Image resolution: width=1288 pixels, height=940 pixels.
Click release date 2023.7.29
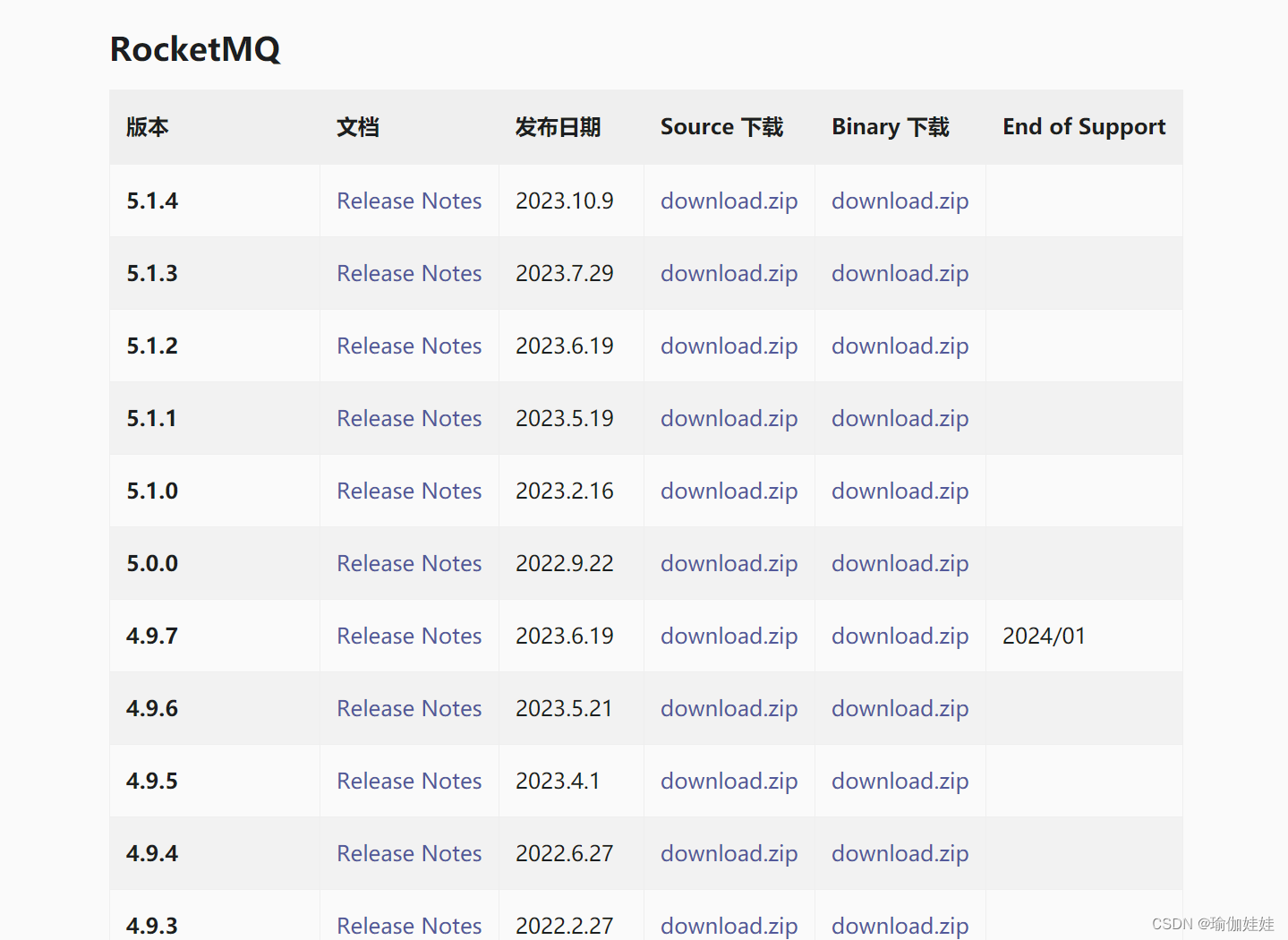point(565,273)
